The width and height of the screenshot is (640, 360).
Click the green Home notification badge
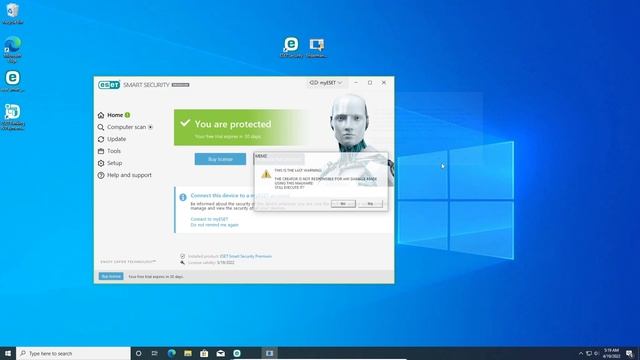pyautogui.click(x=127, y=115)
